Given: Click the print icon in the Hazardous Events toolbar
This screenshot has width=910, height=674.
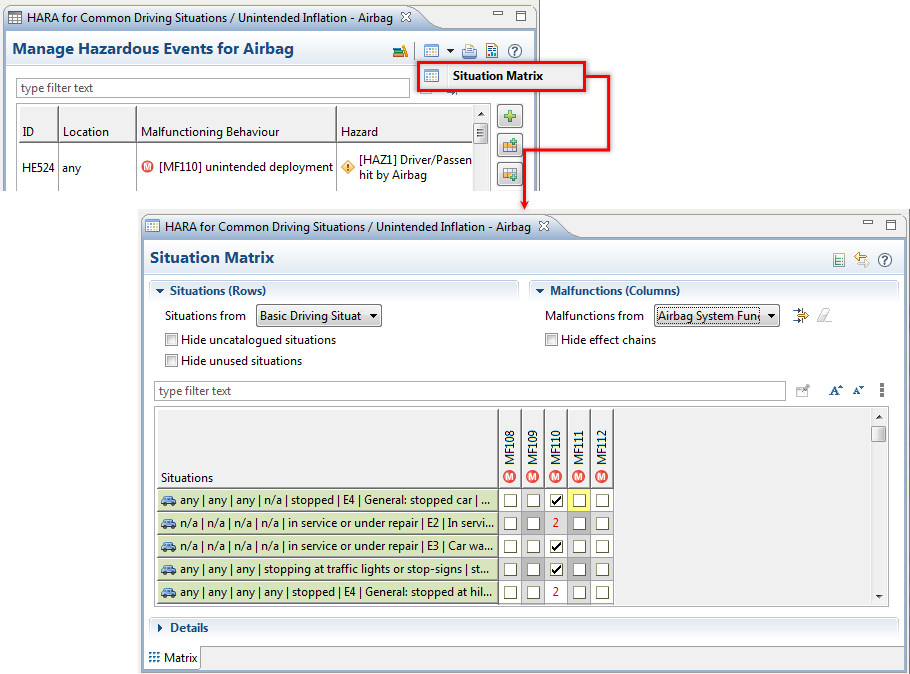Looking at the screenshot, I should 469,51.
